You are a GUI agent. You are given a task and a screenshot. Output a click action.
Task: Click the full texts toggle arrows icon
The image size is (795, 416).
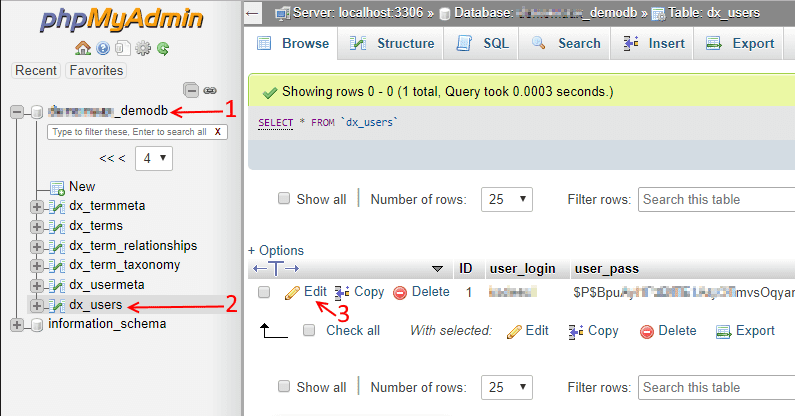(x=276, y=268)
